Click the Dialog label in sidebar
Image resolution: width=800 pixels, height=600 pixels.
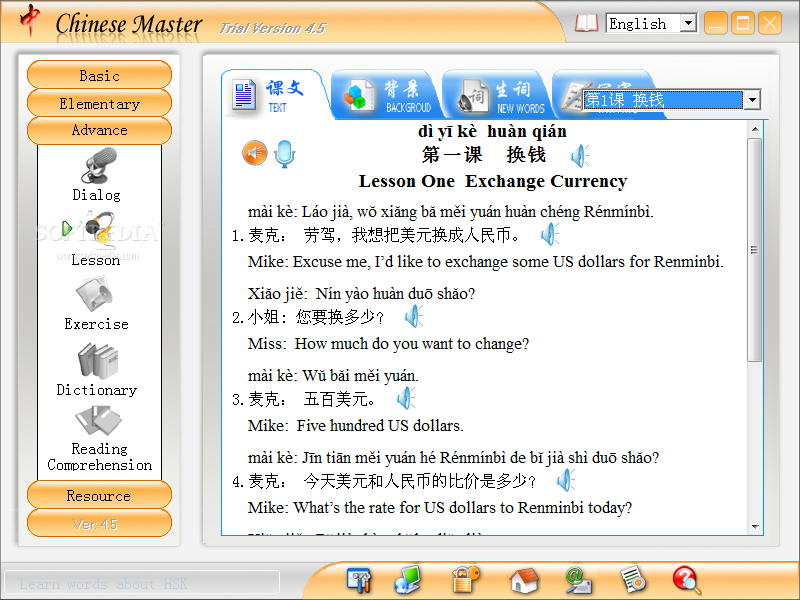pos(96,195)
